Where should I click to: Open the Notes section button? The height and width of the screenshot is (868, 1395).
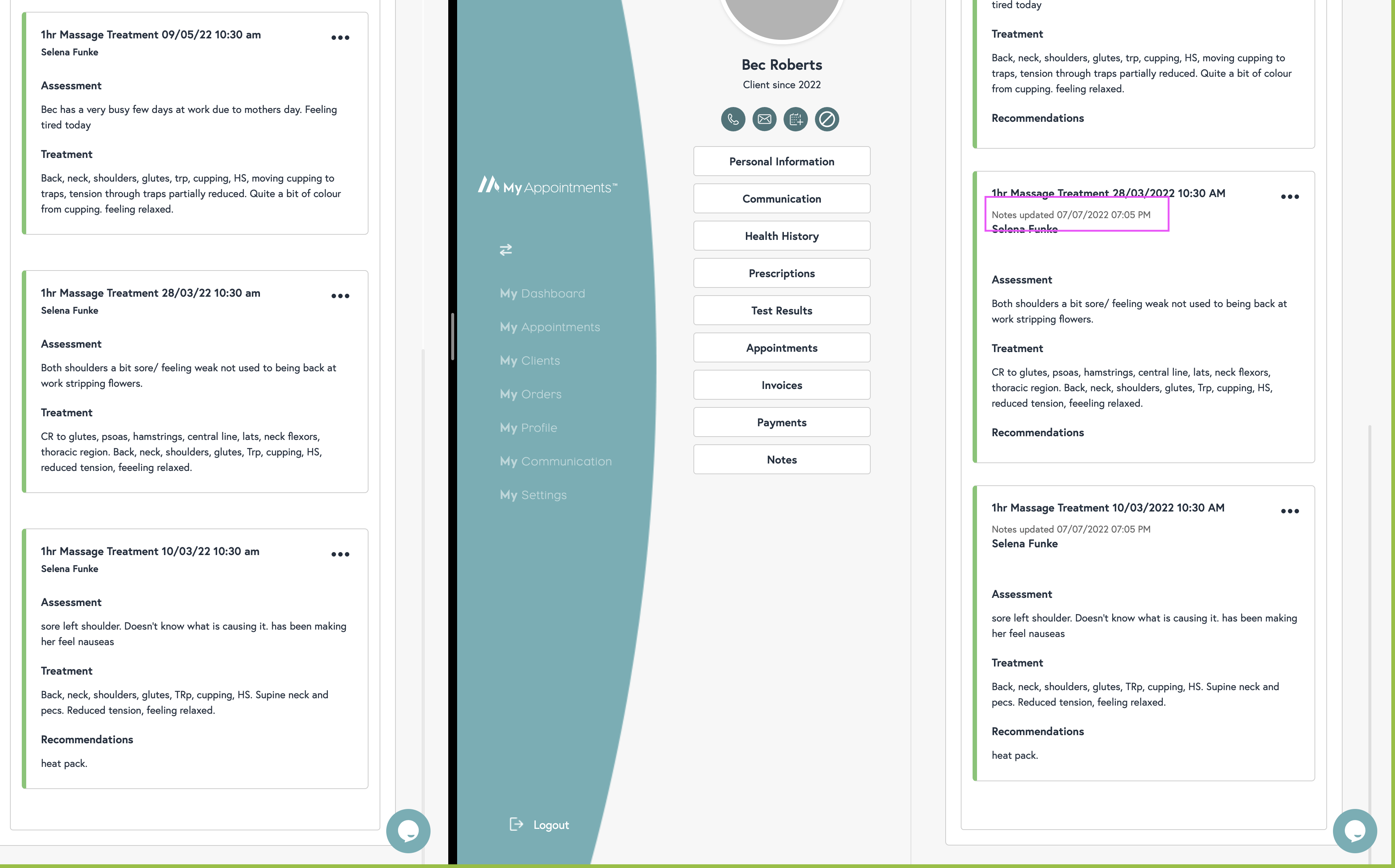point(781,459)
